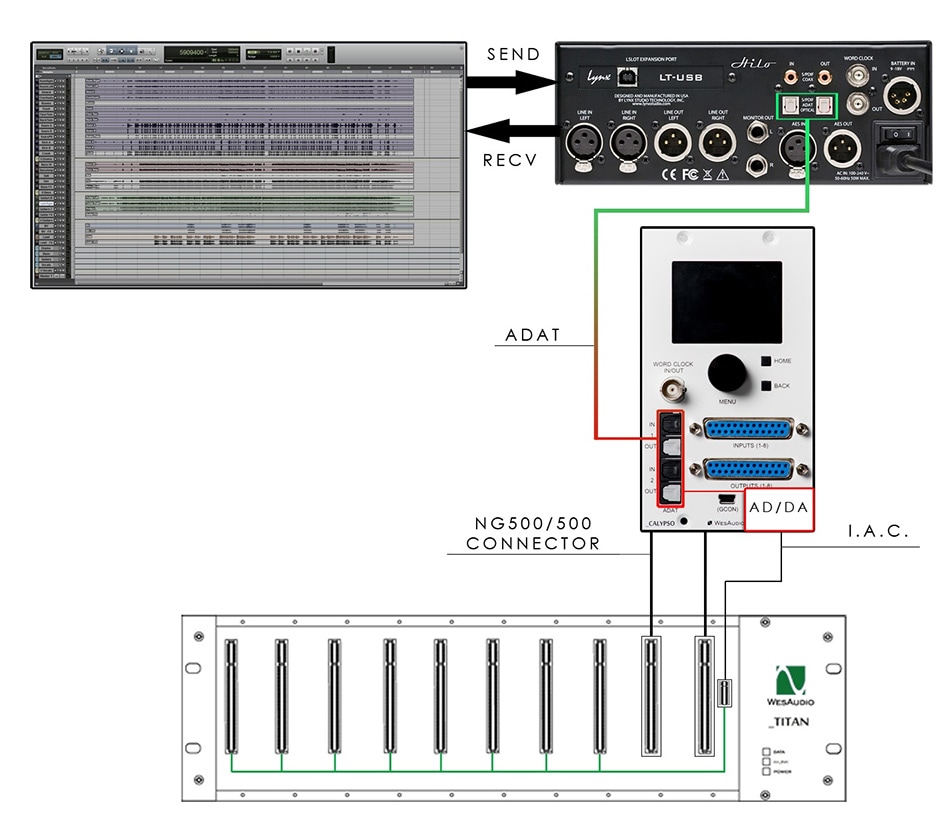Click the _CALYPSO name on the module
952x840 pixels.
click(x=661, y=523)
